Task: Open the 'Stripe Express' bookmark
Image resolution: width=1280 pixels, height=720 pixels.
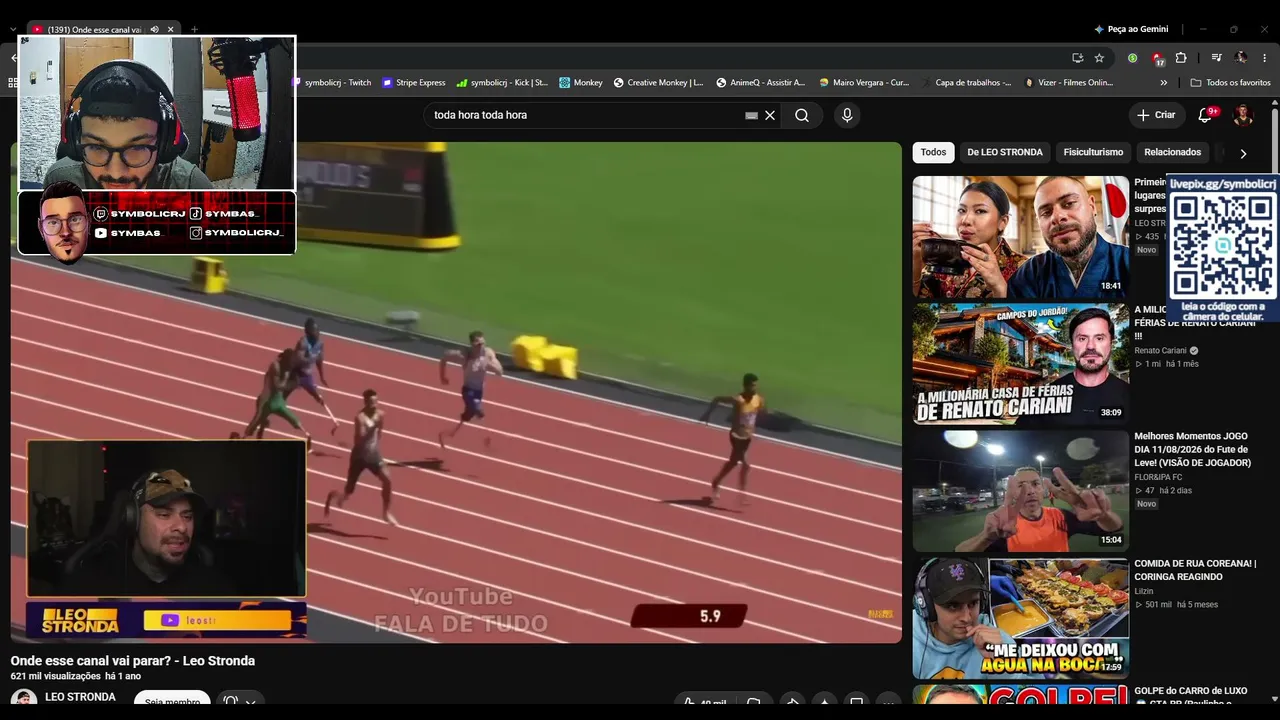Action: click(x=414, y=83)
